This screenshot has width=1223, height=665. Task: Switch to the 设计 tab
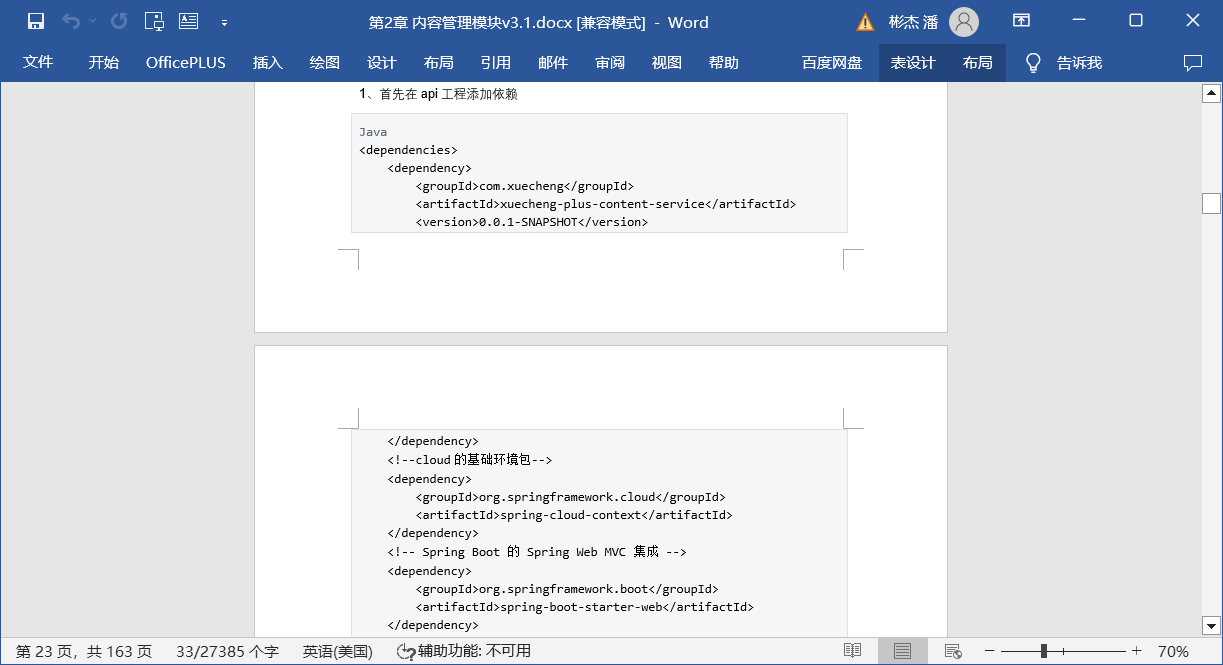pos(382,62)
